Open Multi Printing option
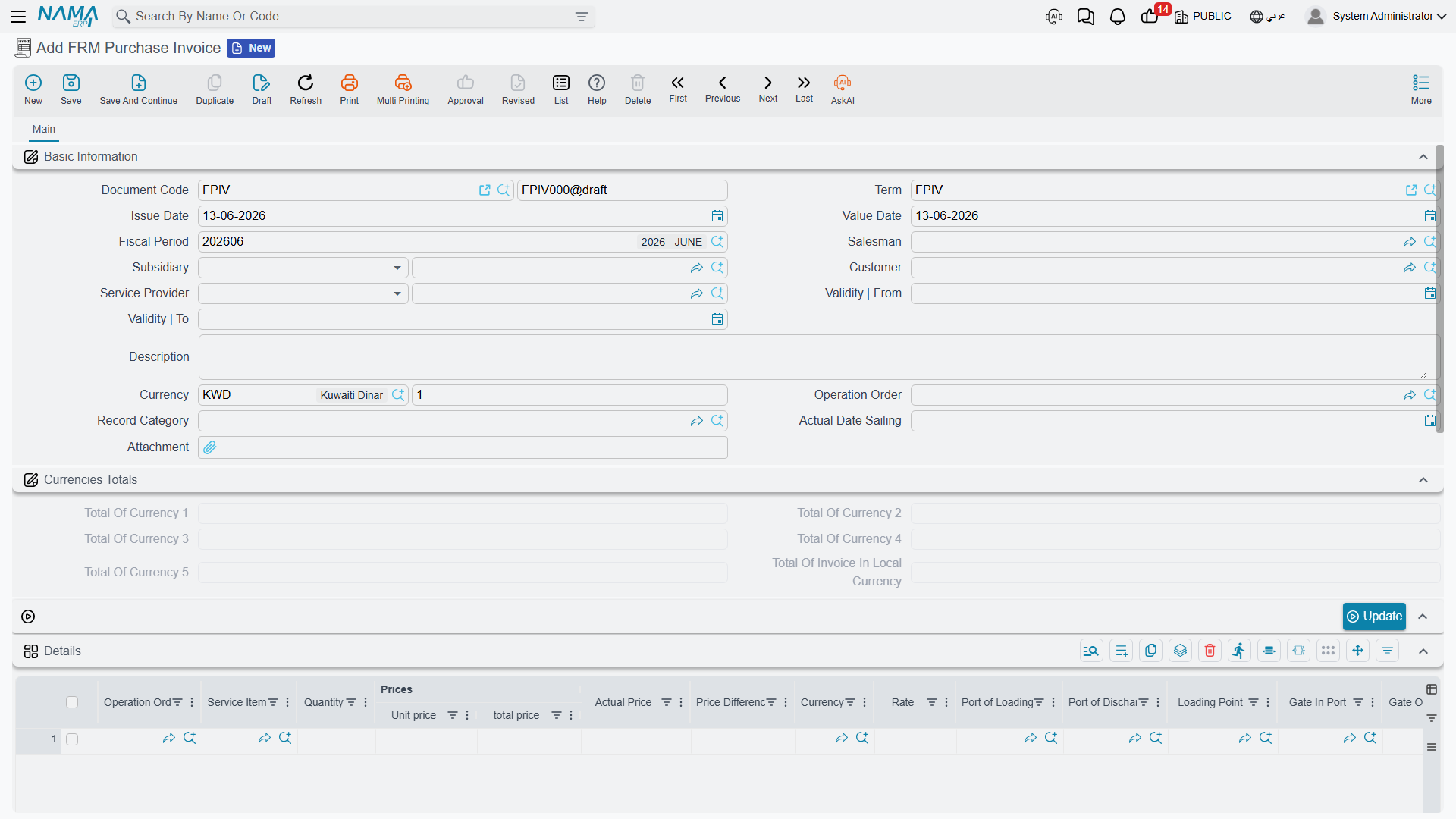The image size is (1456, 819). (403, 89)
